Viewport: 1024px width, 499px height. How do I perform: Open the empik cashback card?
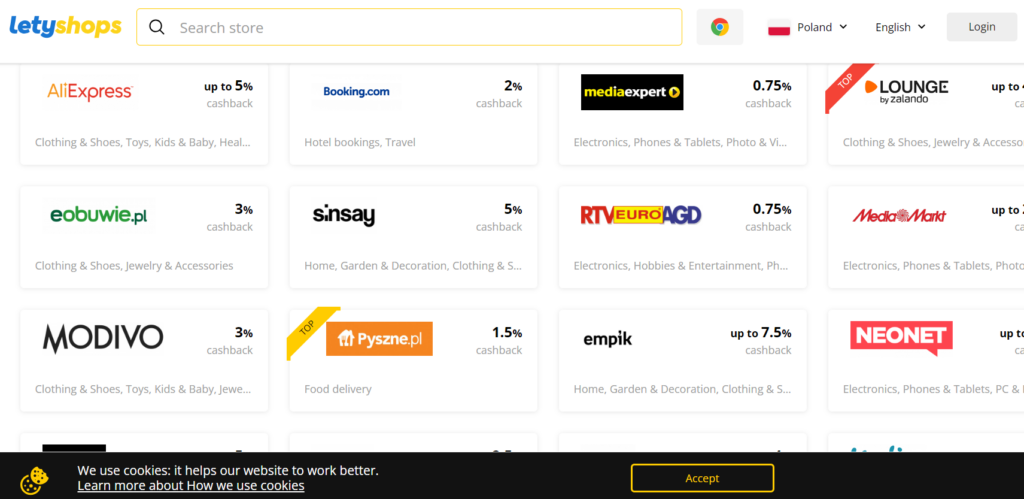pos(682,361)
